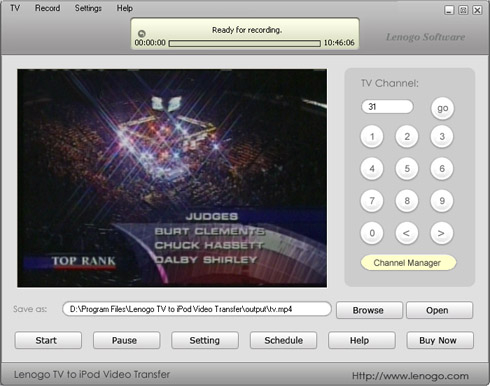The image size is (490, 386).
Task: Click keypad digit 6
Action: pyautogui.click(x=442, y=169)
